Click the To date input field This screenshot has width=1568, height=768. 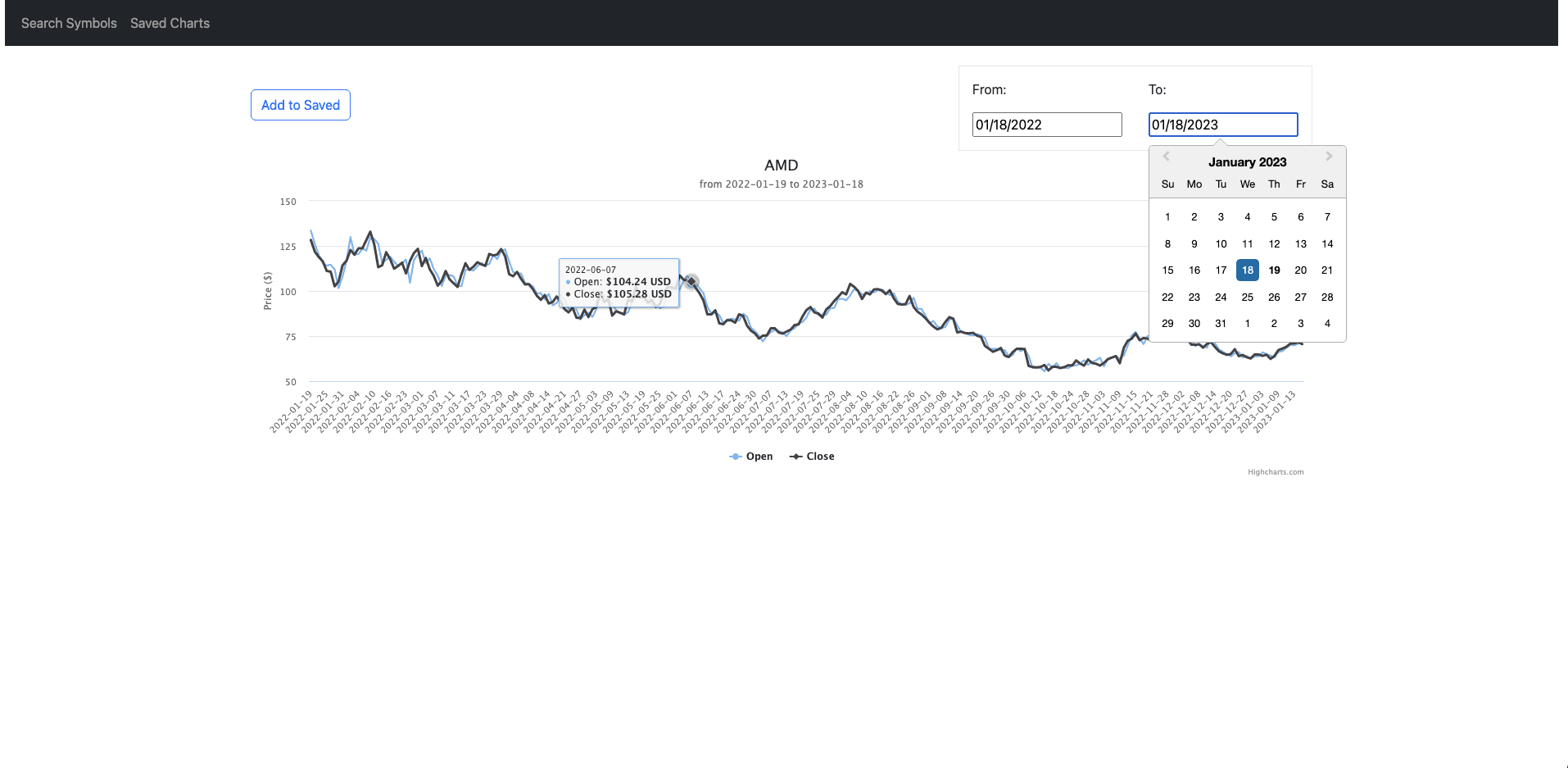1222,125
